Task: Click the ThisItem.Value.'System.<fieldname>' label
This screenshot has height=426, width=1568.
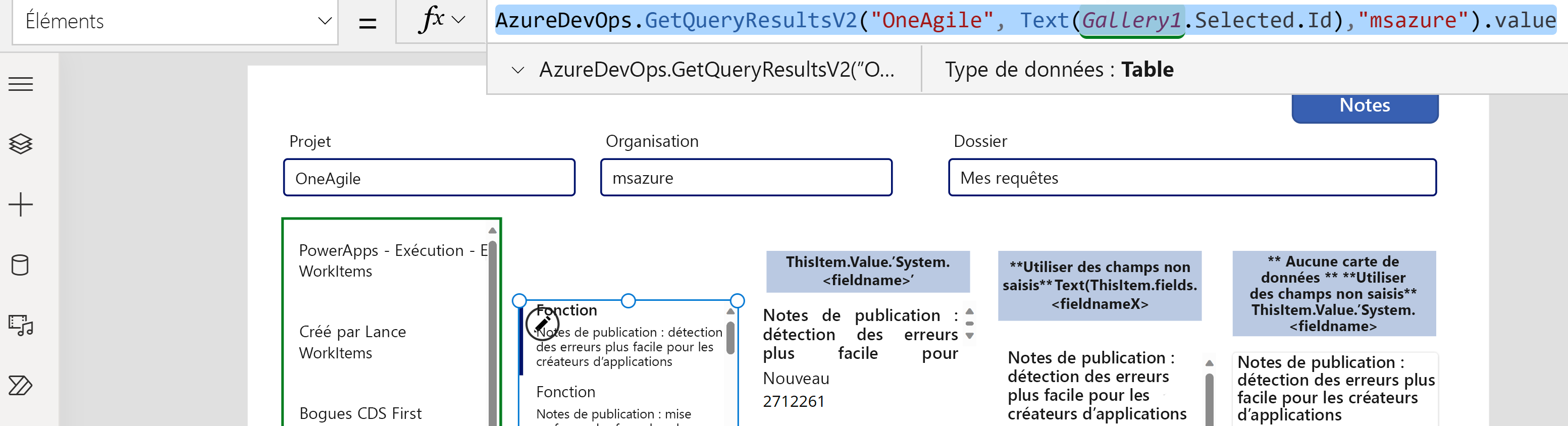Action: 867,272
